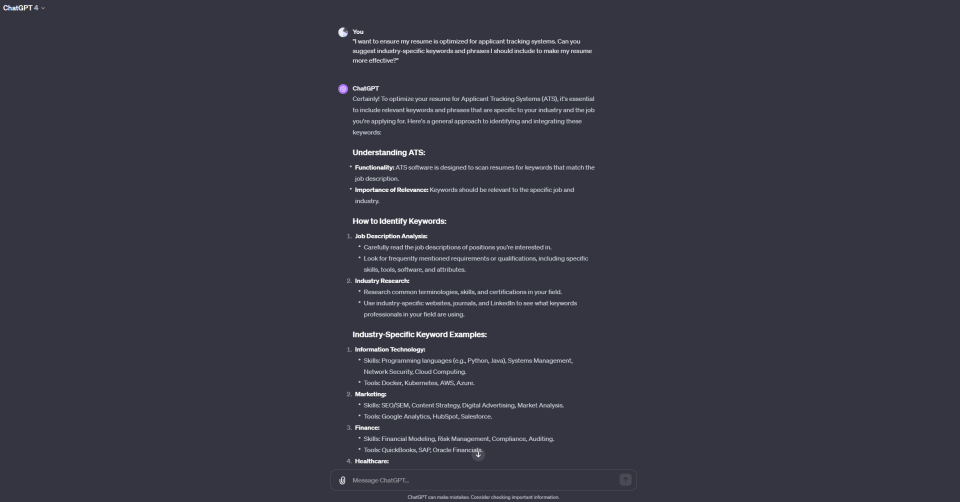Select the "Marketing:" list item
The image size is (960, 502).
[x=370, y=394]
